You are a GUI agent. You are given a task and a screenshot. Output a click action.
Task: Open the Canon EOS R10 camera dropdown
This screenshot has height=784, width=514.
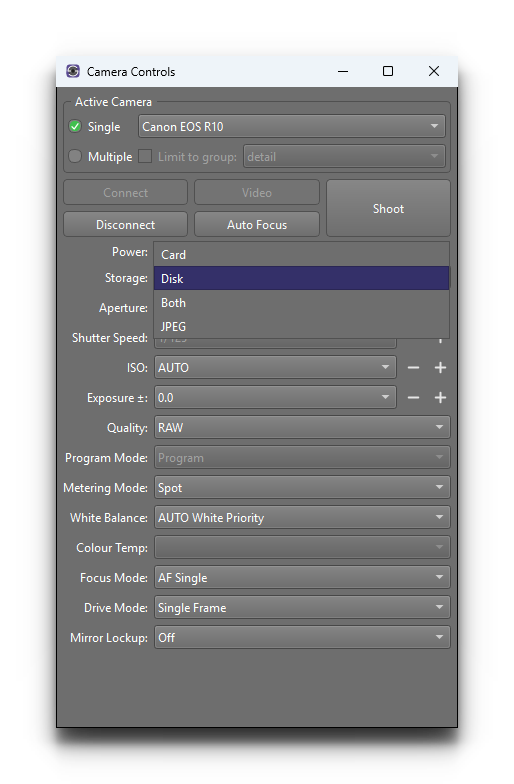(x=292, y=126)
